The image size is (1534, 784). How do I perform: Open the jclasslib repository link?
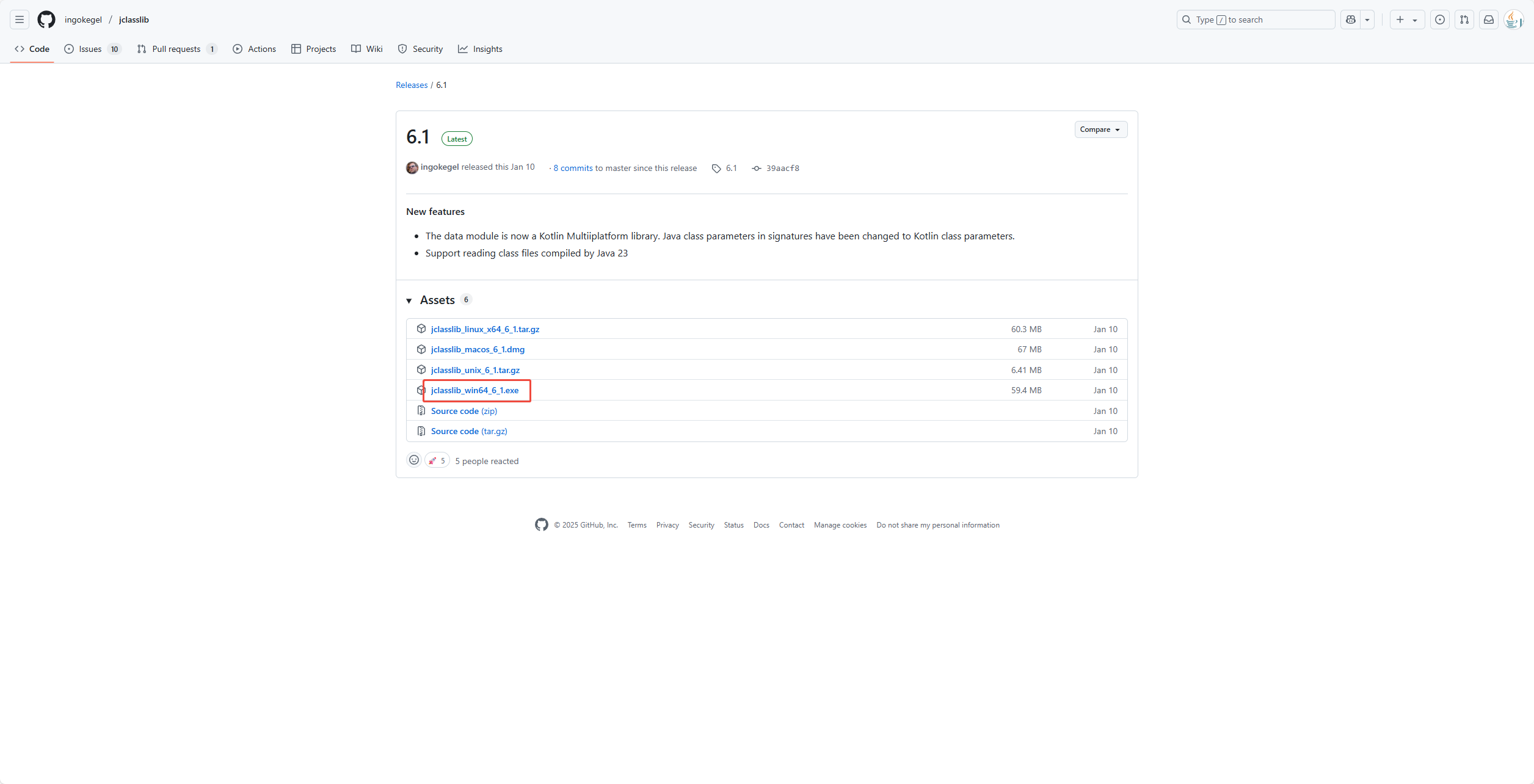tap(134, 20)
